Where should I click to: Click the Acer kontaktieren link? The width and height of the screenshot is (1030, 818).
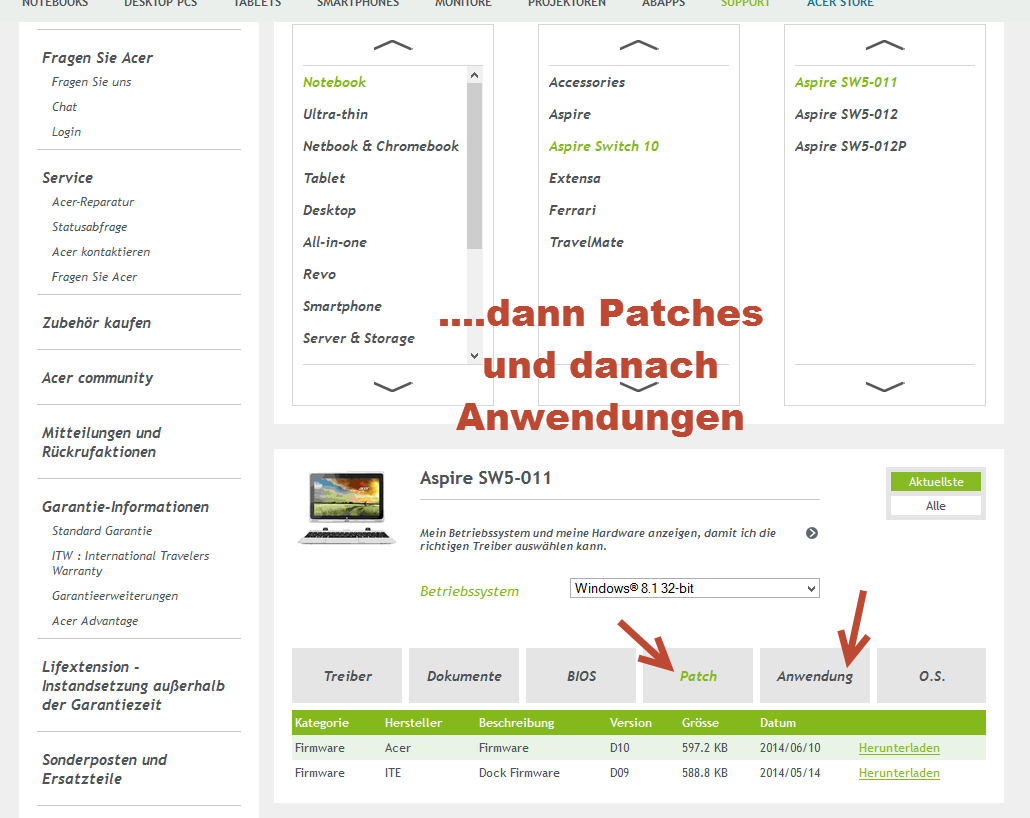101,252
